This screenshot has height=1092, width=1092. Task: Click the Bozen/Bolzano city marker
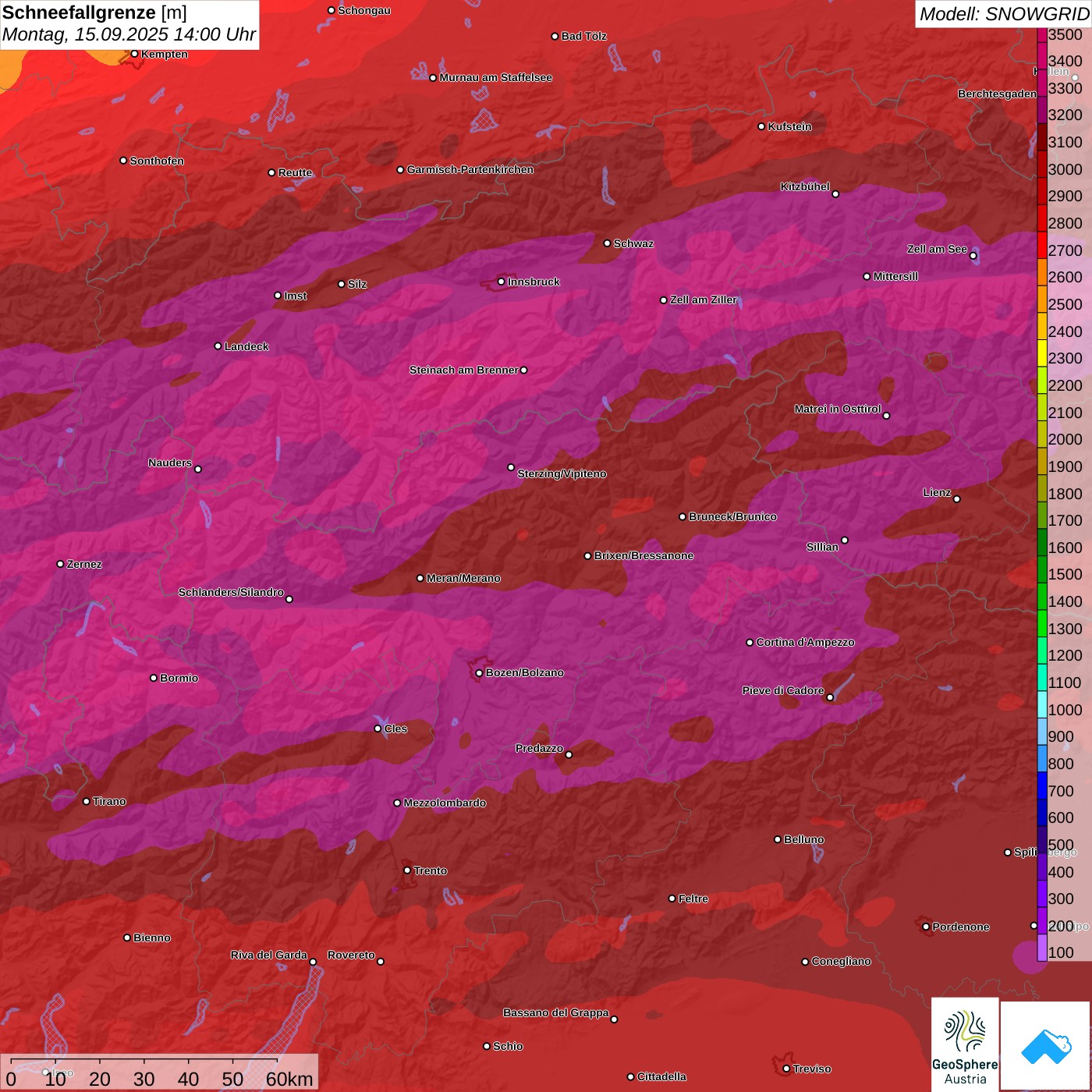click(479, 672)
